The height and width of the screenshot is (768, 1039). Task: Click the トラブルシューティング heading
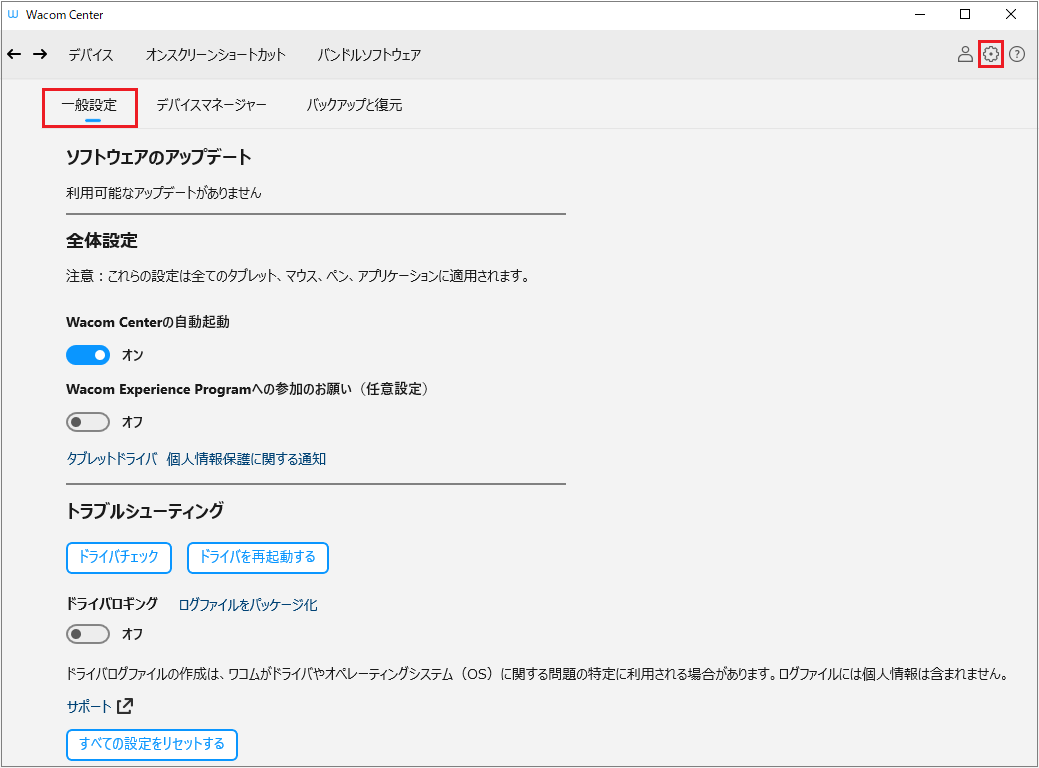click(145, 511)
